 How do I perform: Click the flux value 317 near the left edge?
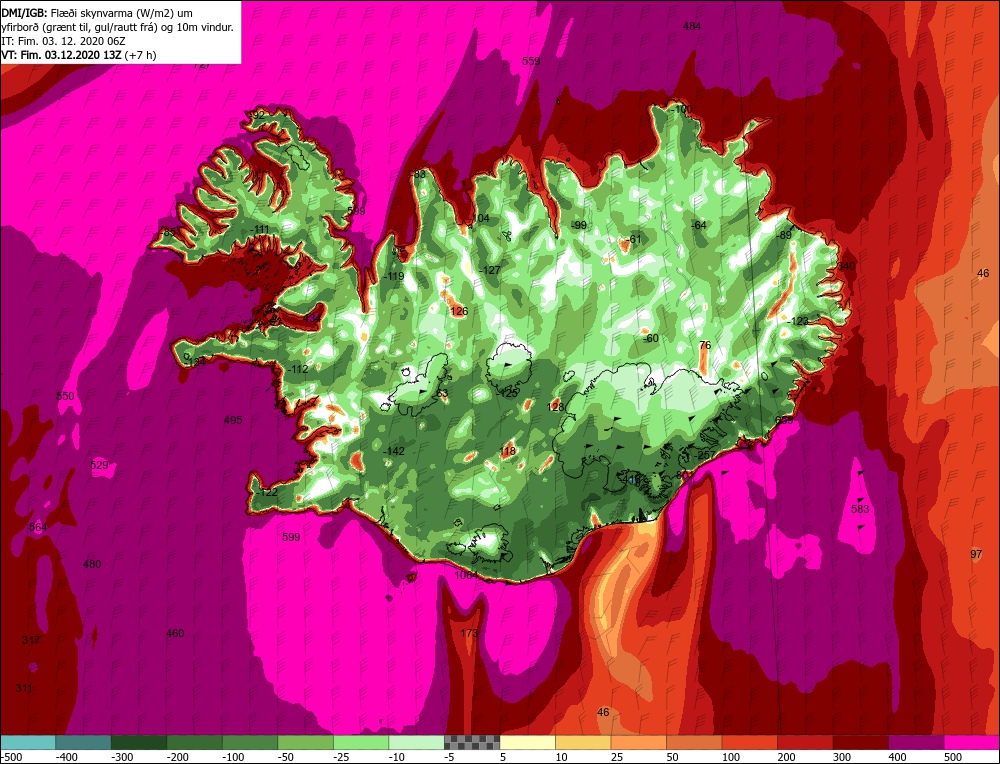pos(31,640)
